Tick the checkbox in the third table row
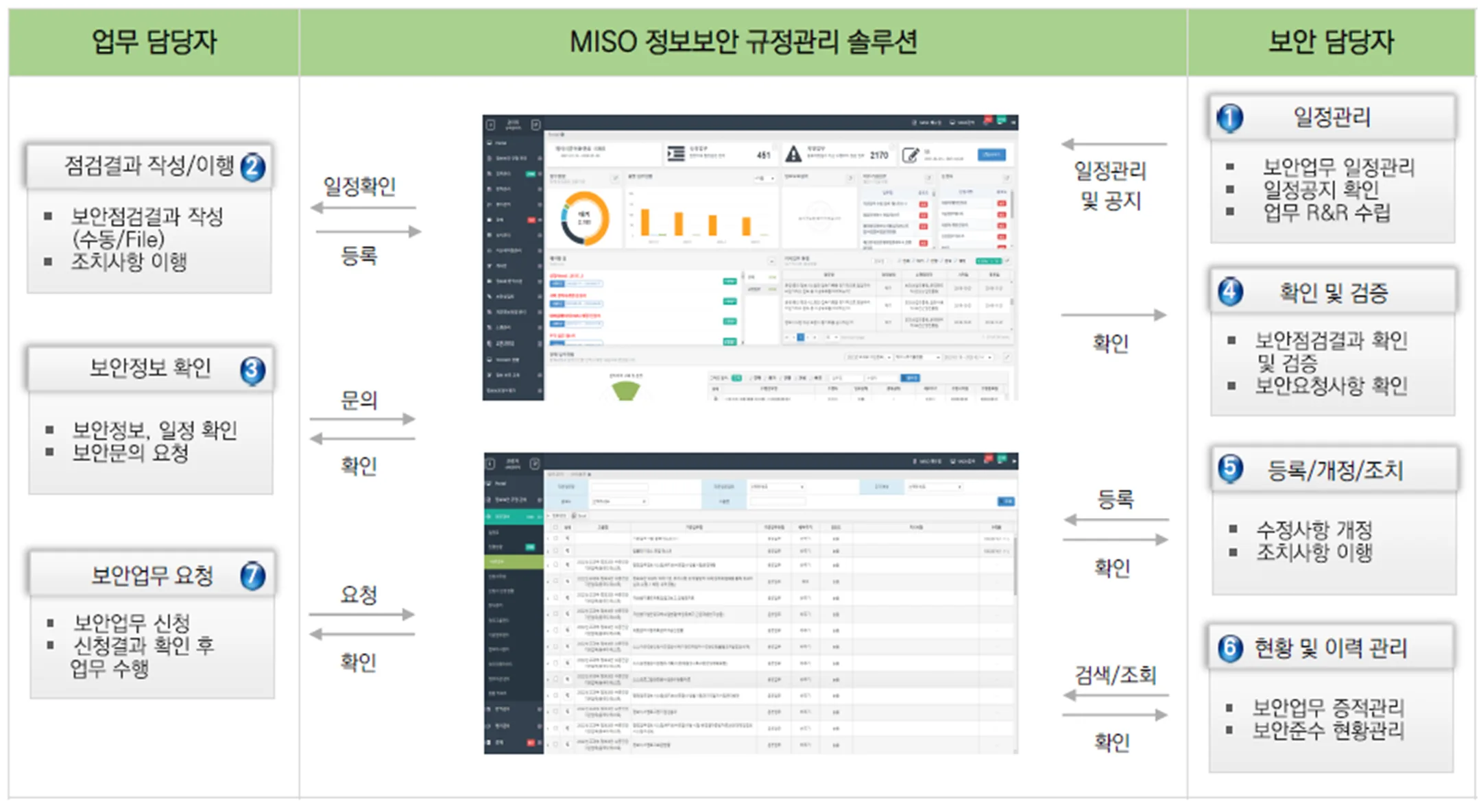Viewport: 1481px width, 812px height. 555,565
